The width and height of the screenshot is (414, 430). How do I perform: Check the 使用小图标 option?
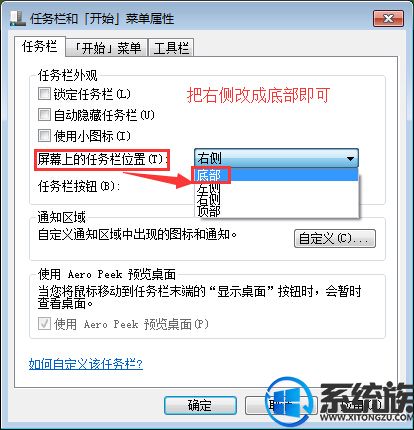pos(44,135)
